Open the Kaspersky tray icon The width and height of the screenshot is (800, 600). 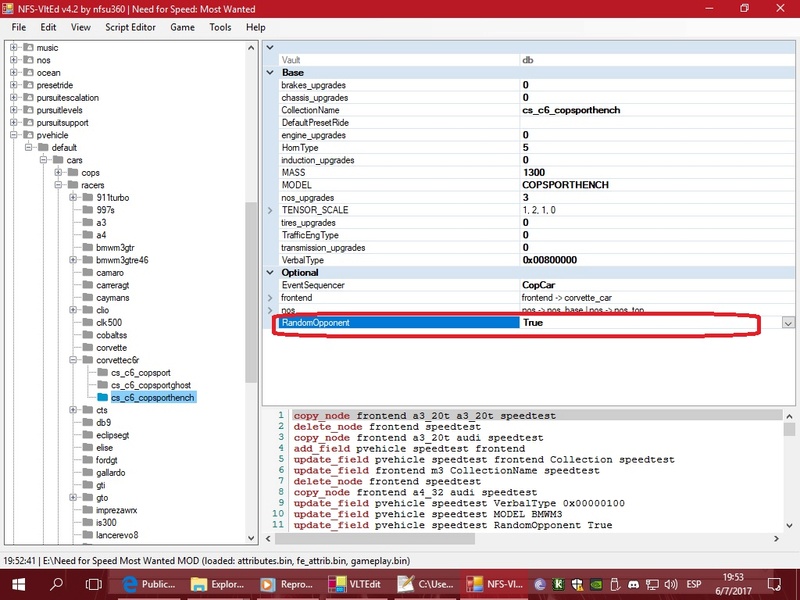point(558,584)
